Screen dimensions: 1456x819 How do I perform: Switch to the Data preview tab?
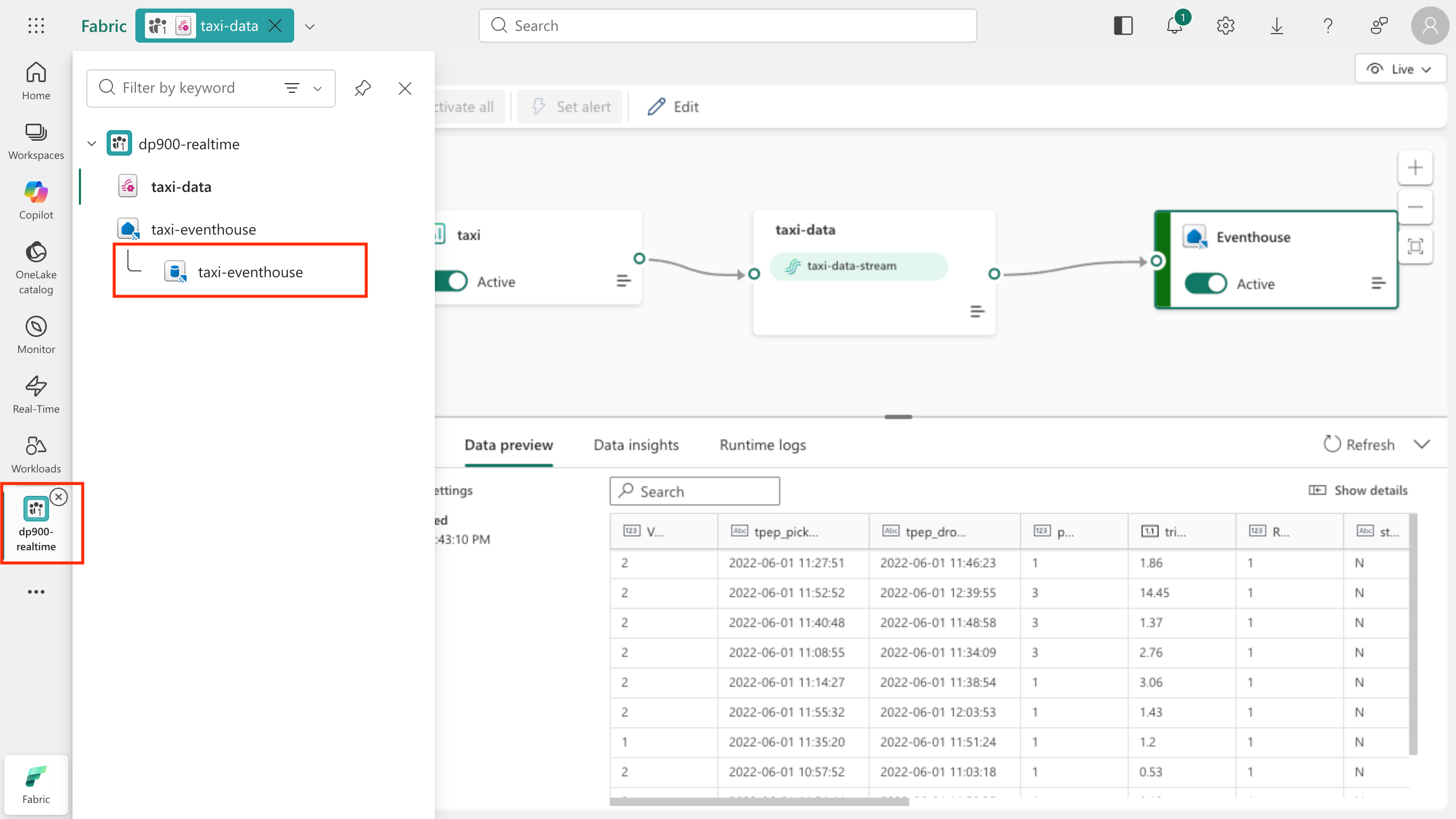509,445
